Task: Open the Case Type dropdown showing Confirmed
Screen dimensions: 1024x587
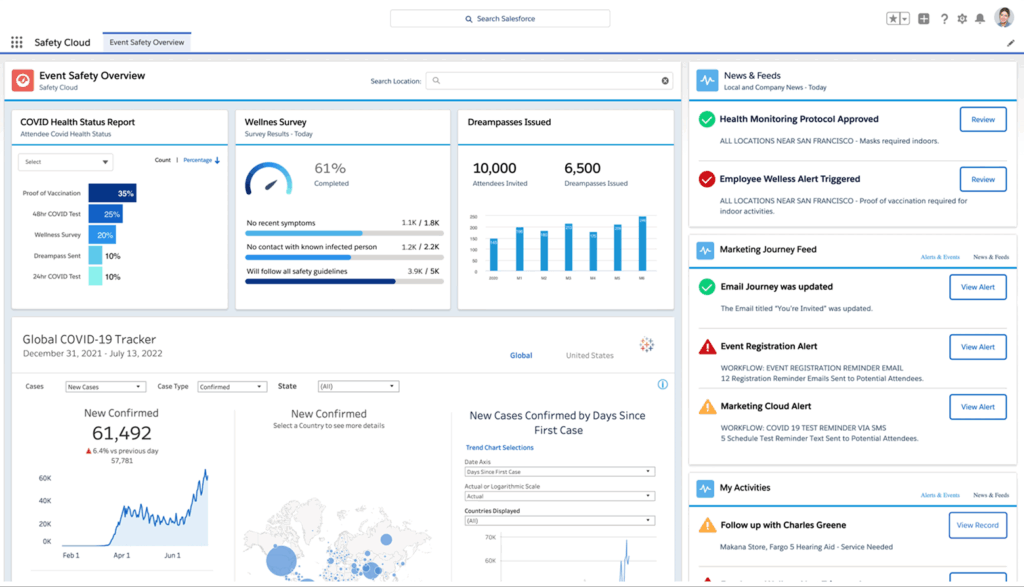Action: pos(231,386)
